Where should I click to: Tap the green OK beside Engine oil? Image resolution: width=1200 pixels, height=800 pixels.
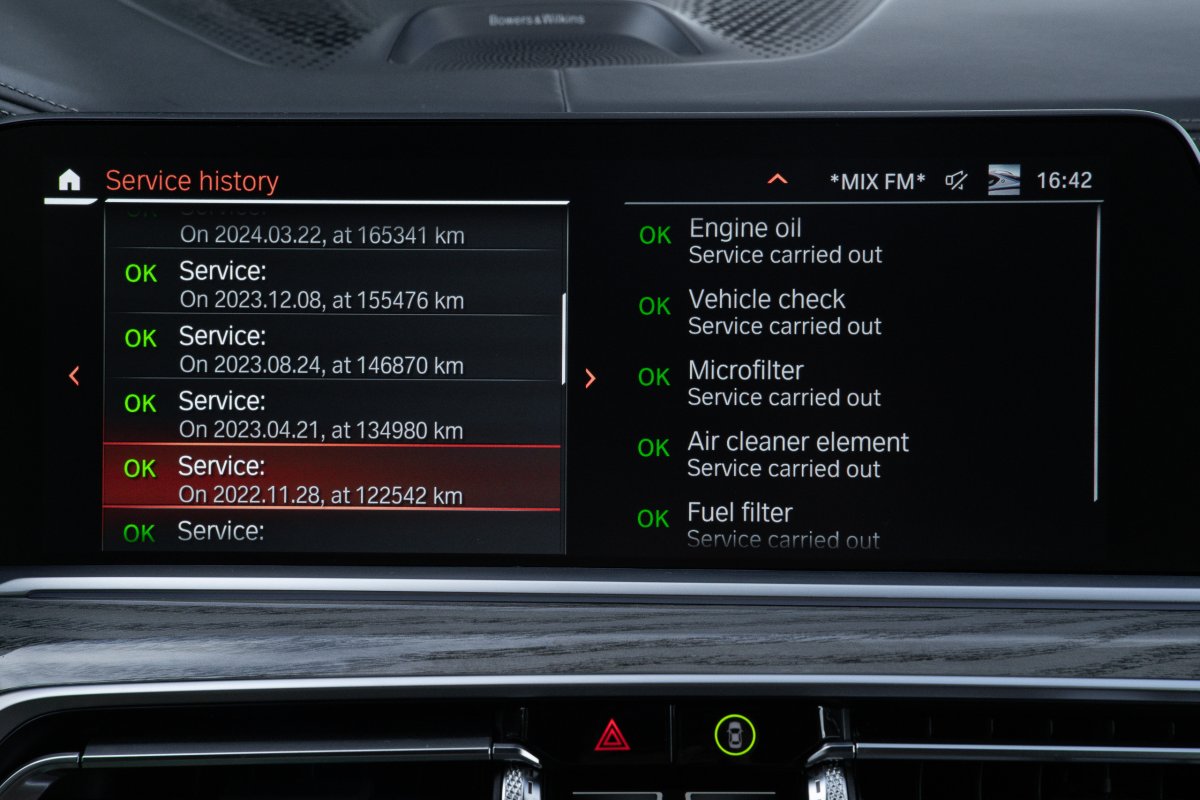655,235
